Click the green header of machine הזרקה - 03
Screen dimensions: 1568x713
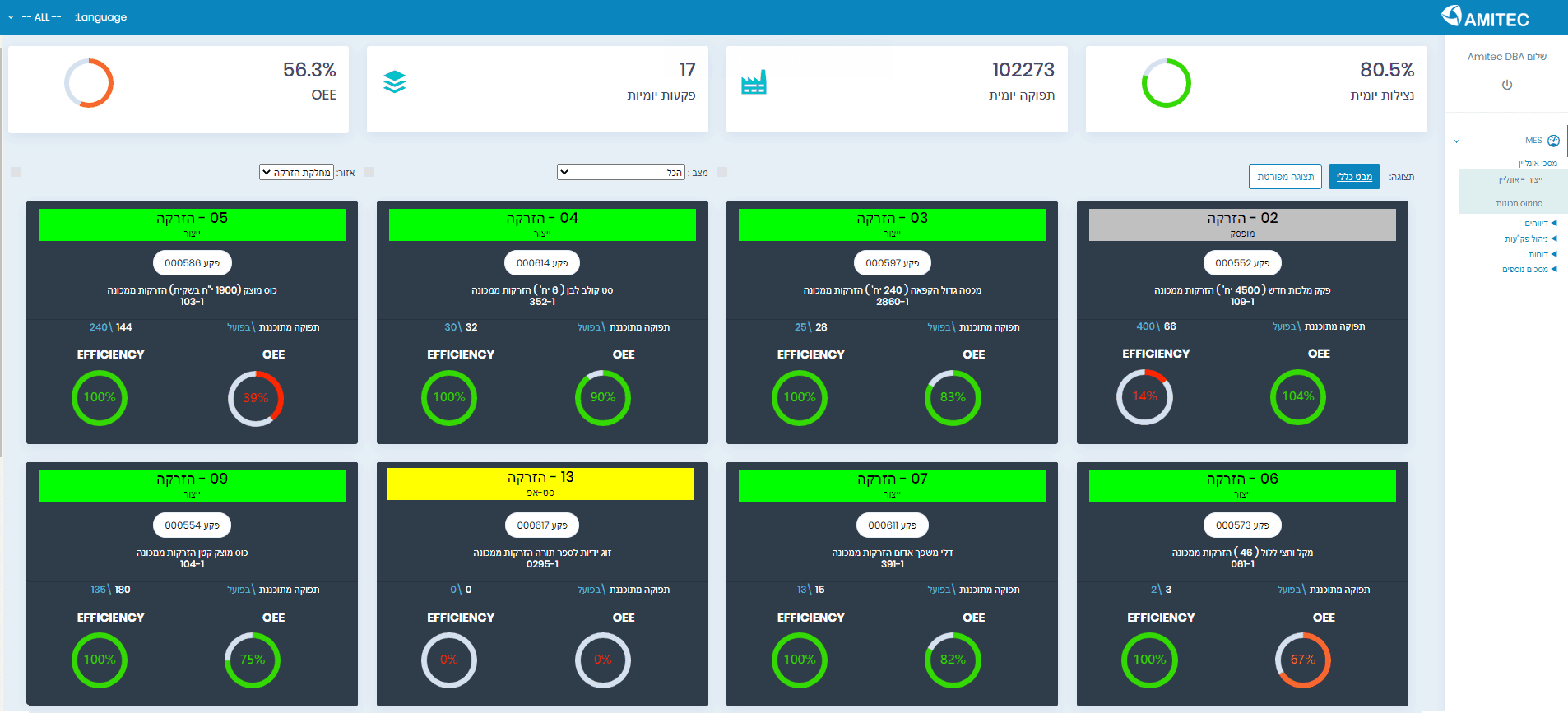coord(892,225)
